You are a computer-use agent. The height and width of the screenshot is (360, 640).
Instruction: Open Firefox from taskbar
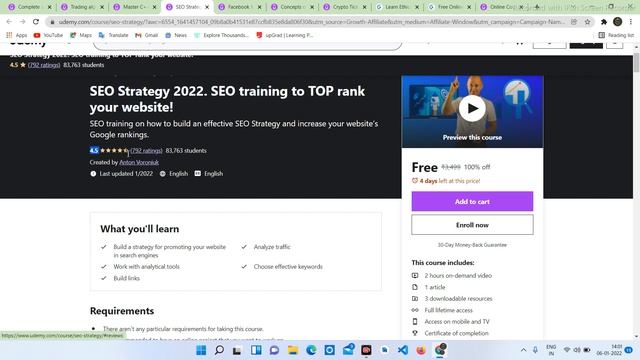(421, 350)
